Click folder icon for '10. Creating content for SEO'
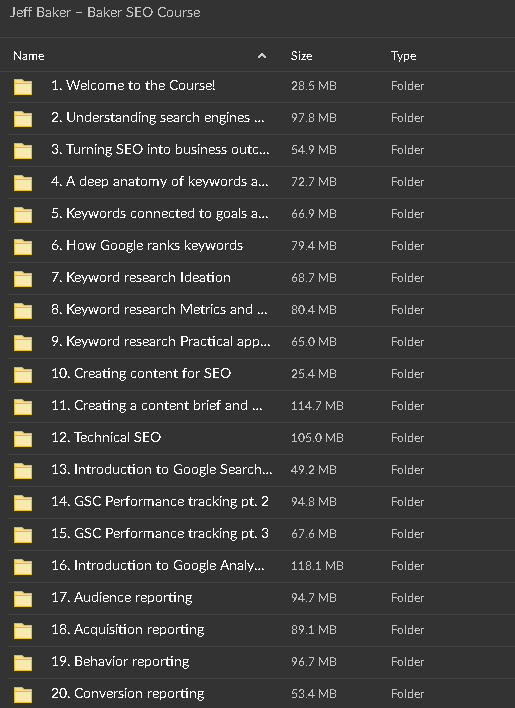This screenshot has width=515, height=708. pyautogui.click(x=23, y=375)
